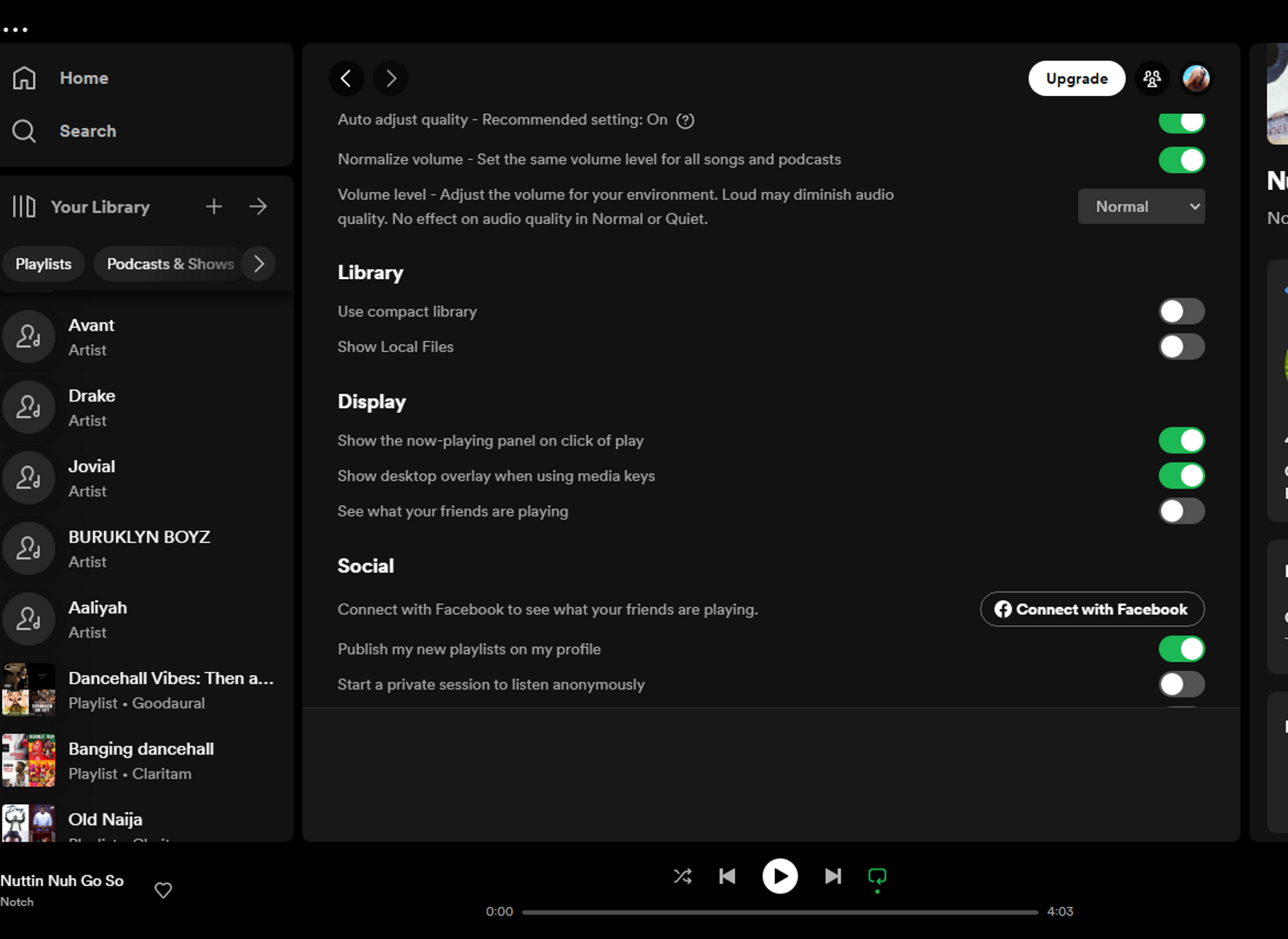Click the Playlists tab in library
The height and width of the screenshot is (939, 1288).
pyautogui.click(x=43, y=263)
